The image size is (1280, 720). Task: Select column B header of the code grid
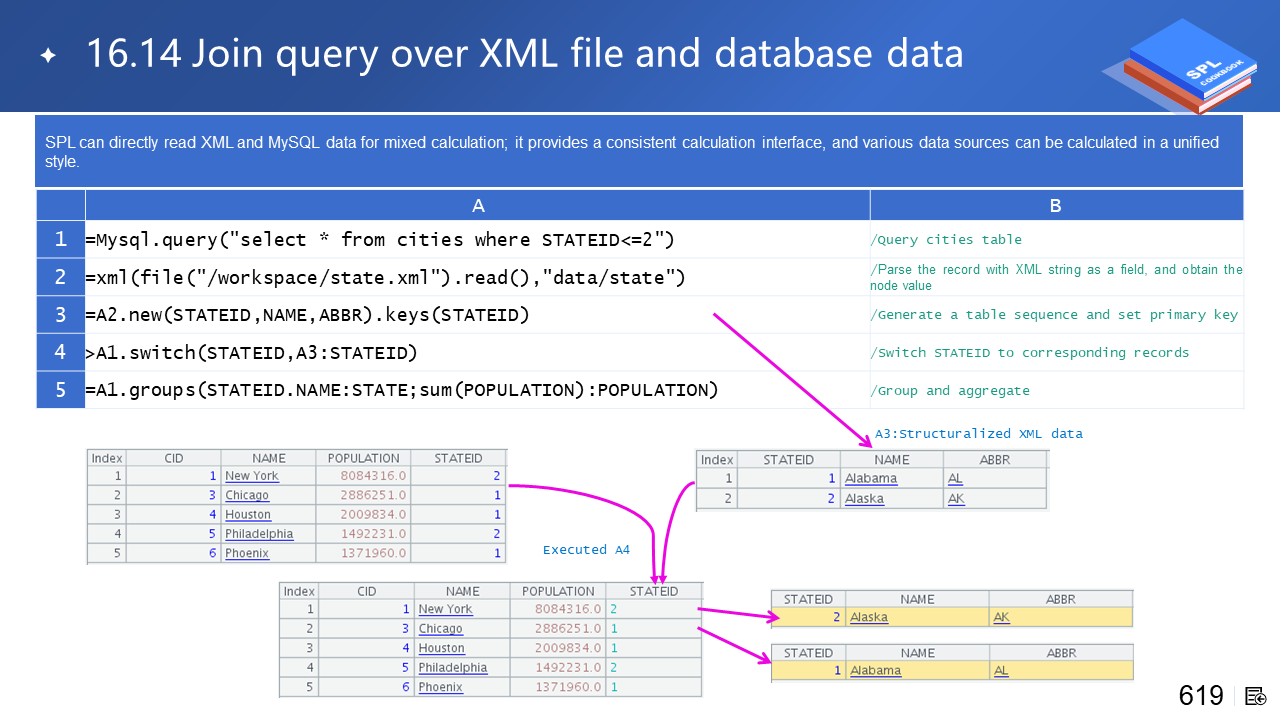click(1055, 206)
